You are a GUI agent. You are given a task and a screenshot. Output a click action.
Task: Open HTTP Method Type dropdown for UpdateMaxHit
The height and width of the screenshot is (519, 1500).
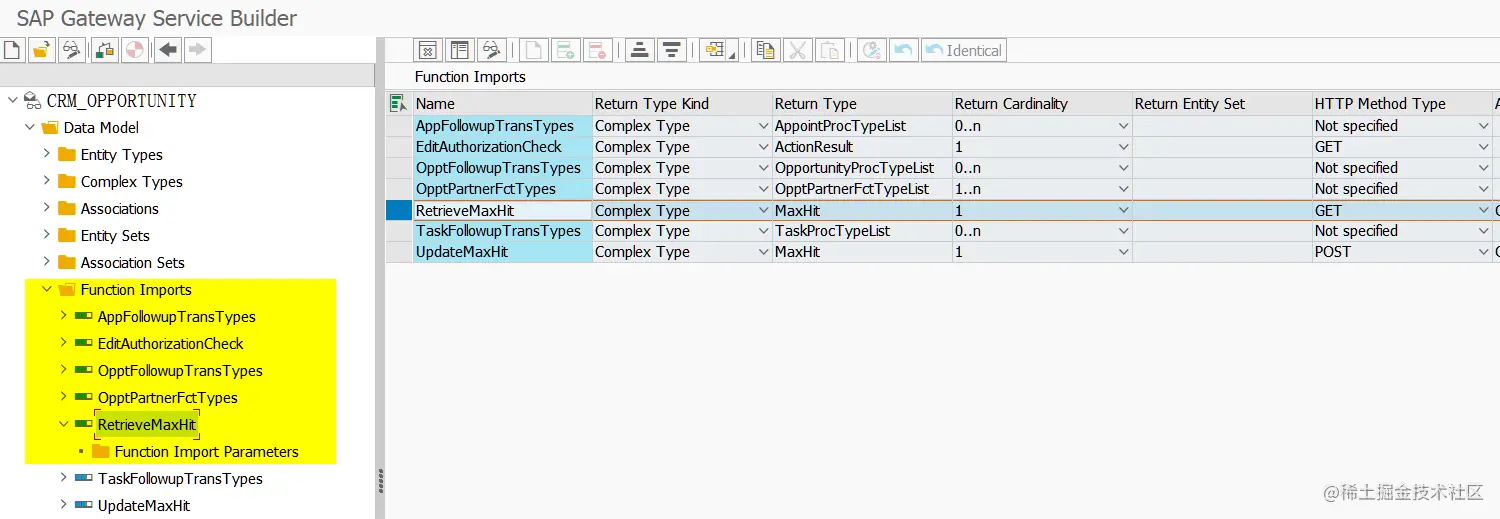(1483, 252)
